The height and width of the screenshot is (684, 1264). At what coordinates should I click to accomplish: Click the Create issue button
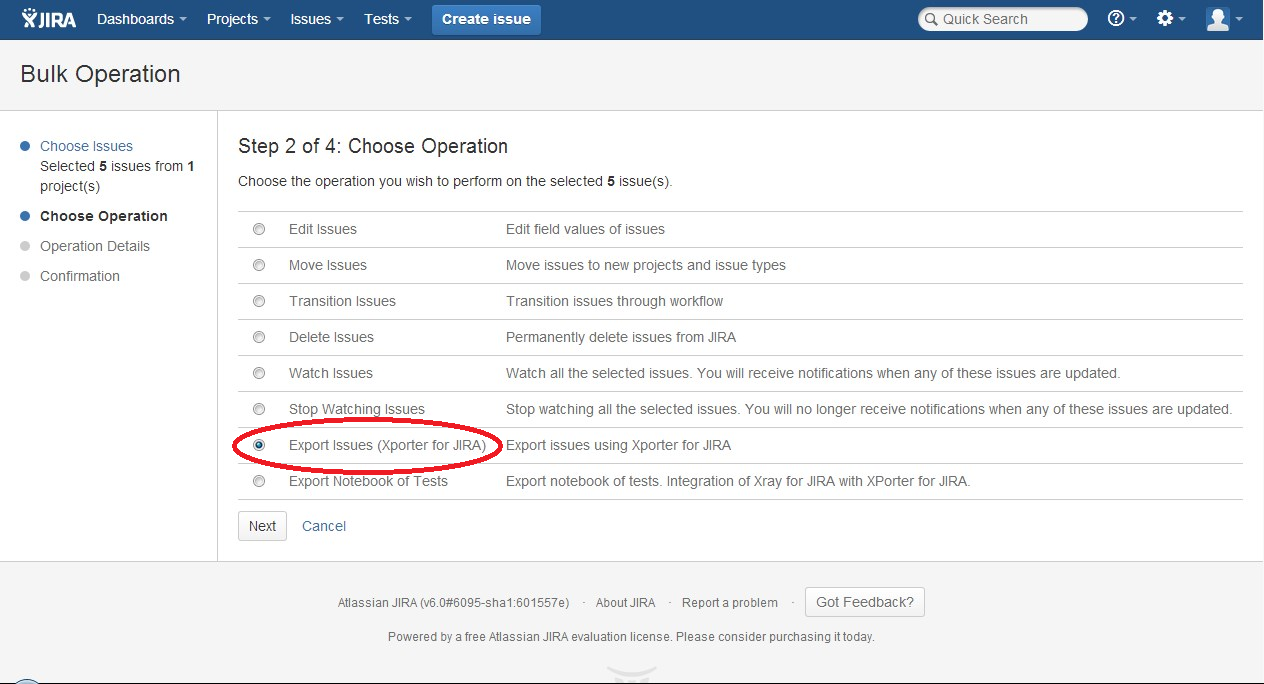486,19
